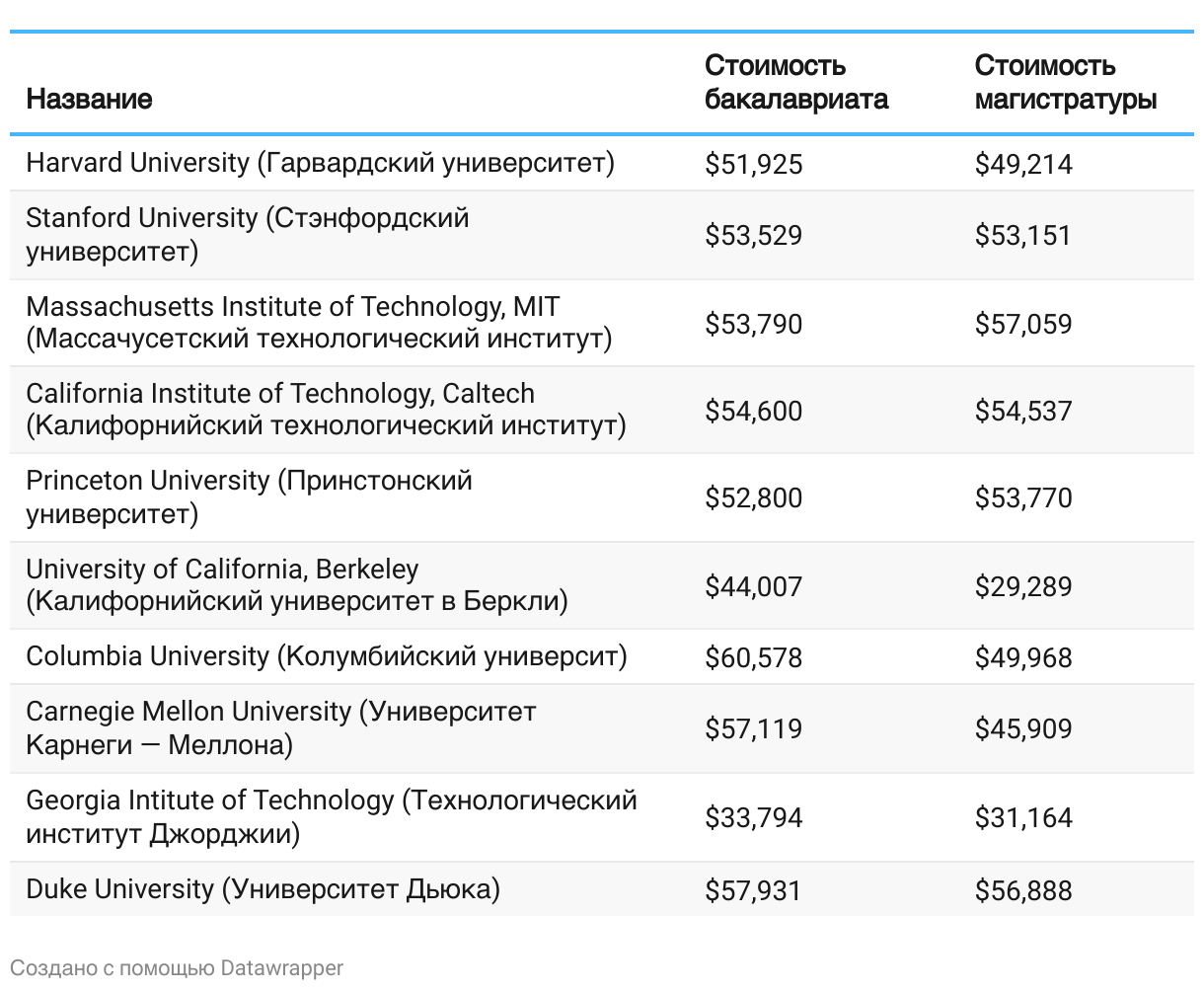Select the Columbia University name cell
1204x991 pixels.
tap(326, 656)
